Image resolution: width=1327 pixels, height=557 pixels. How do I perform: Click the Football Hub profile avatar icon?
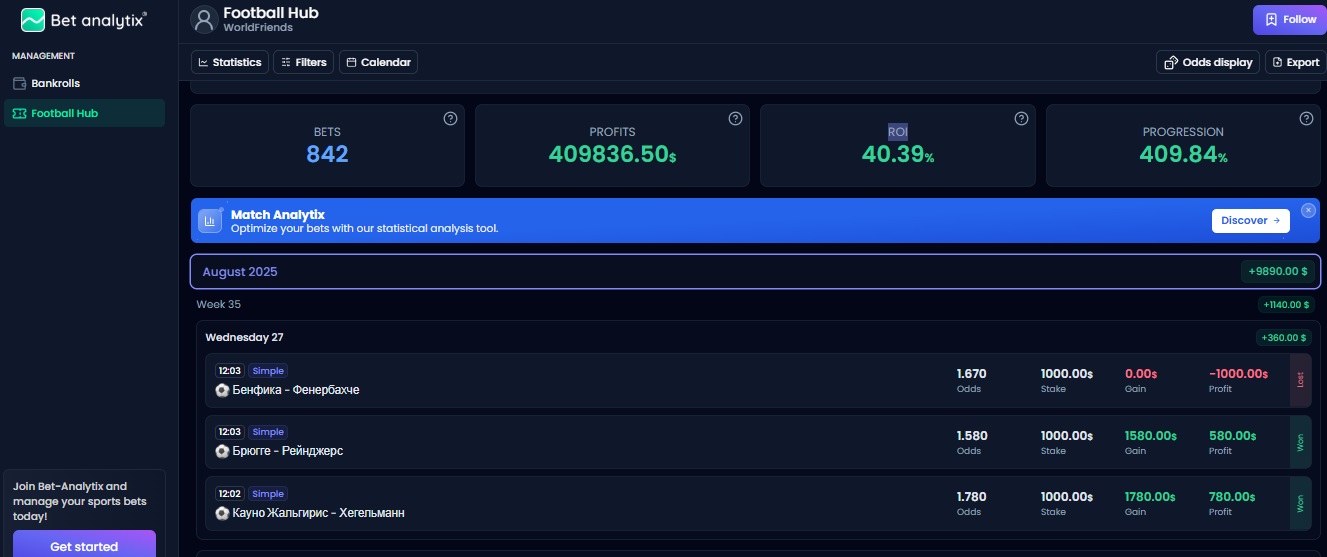pyautogui.click(x=204, y=19)
